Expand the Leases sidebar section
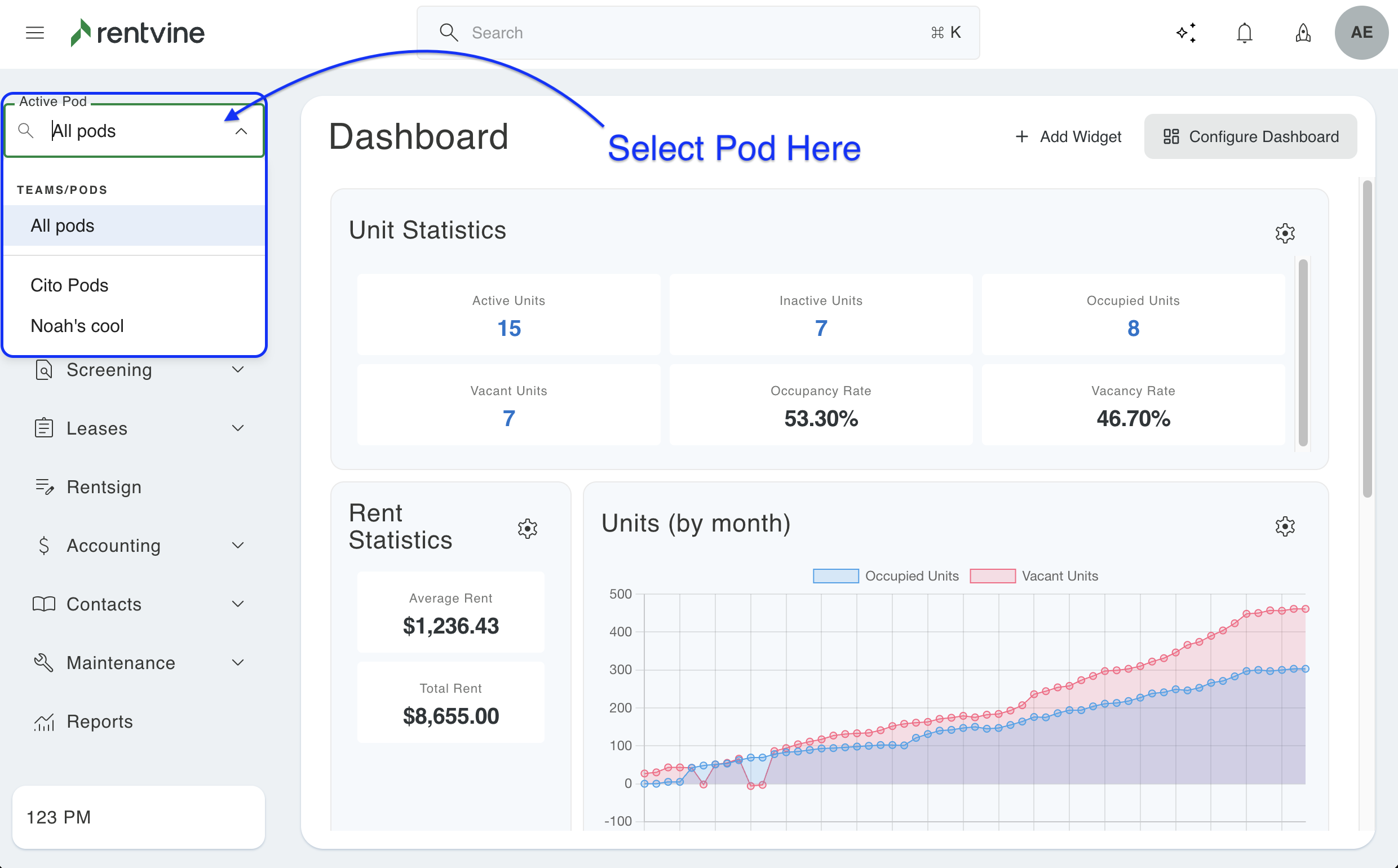The width and height of the screenshot is (1398, 868). 238,428
